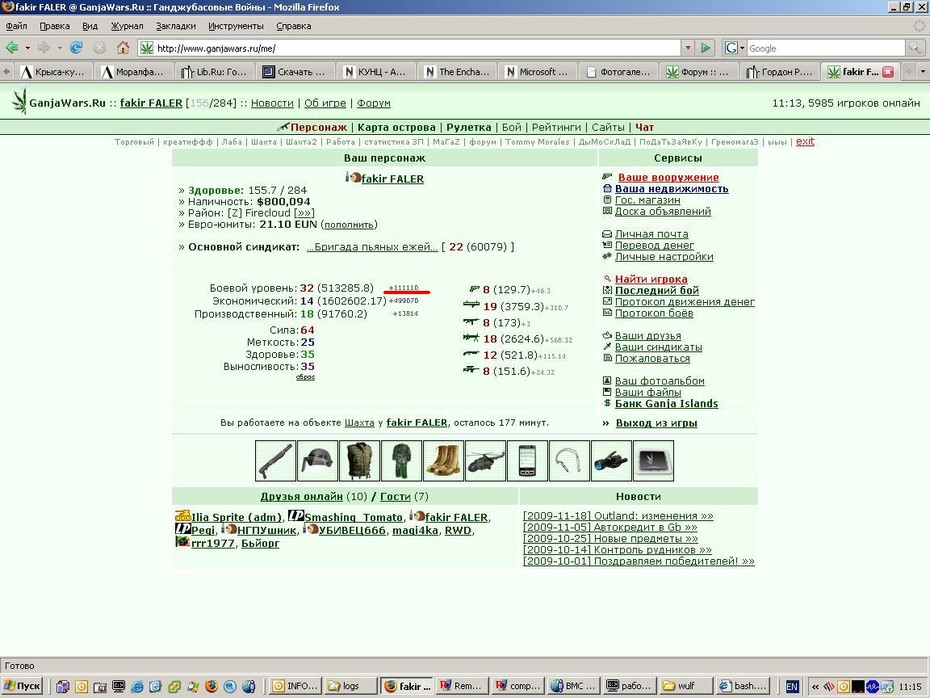Click the сброс stats reset link
Image resolution: width=930 pixels, height=698 pixels.
click(305, 377)
